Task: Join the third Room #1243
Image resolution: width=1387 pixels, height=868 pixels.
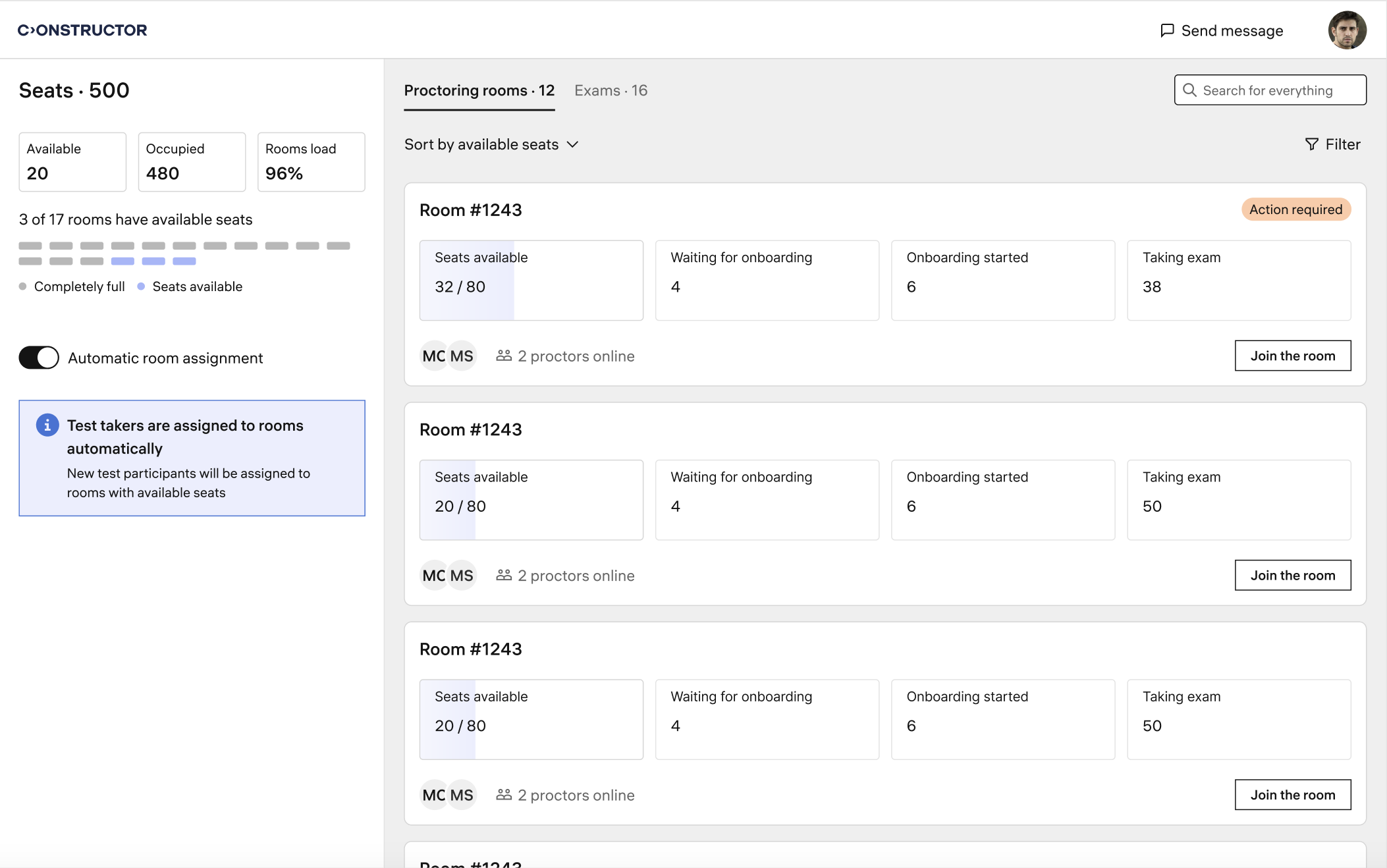Action: click(1292, 795)
